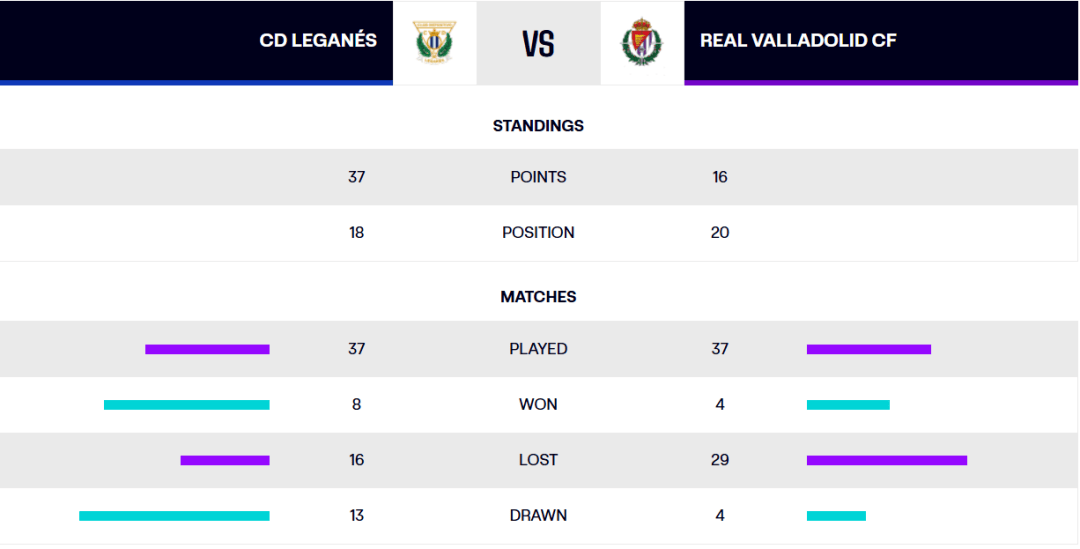Image resolution: width=1080 pixels, height=549 pixels.
Task: Click Leganés purple PLAYED bar
Action: [x=207, y=349]
